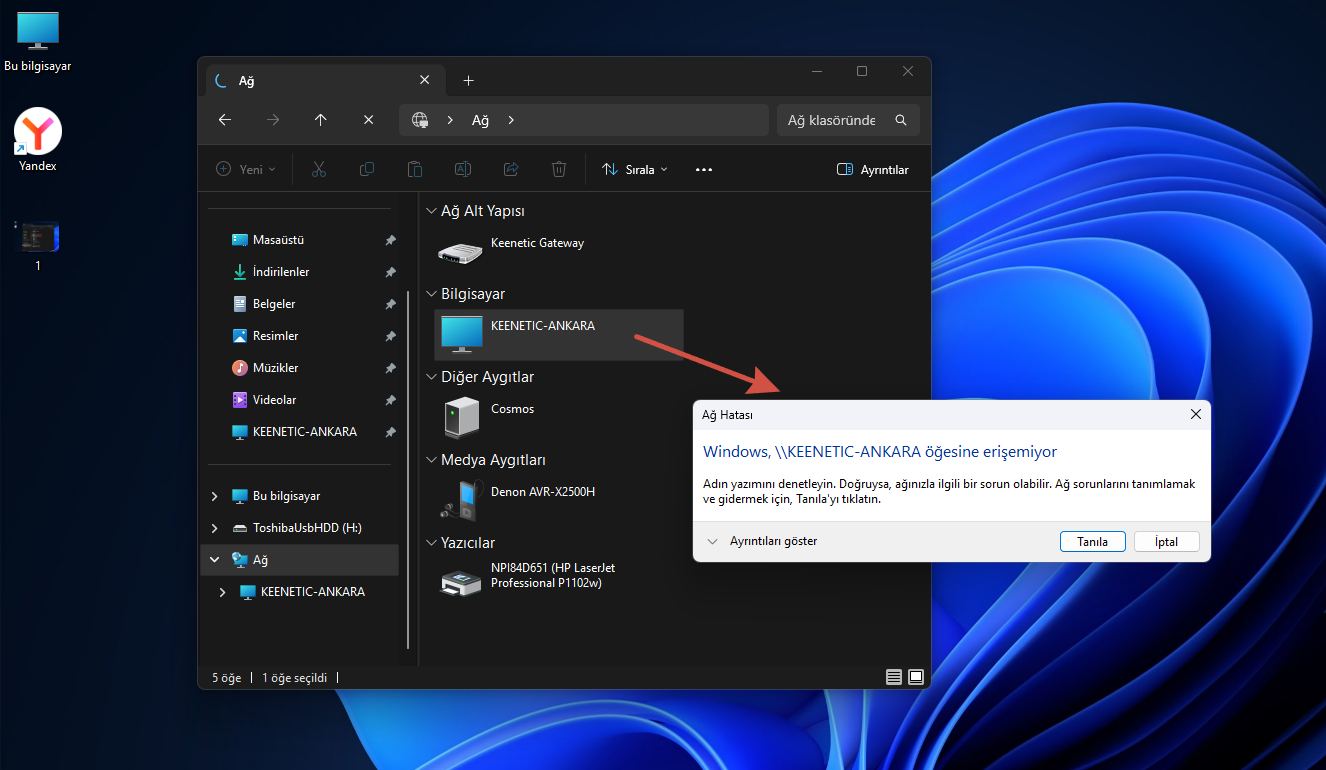Screen dimensions: 1326x770
Task: Add a new tab with plus
Action: pos(468,81)
